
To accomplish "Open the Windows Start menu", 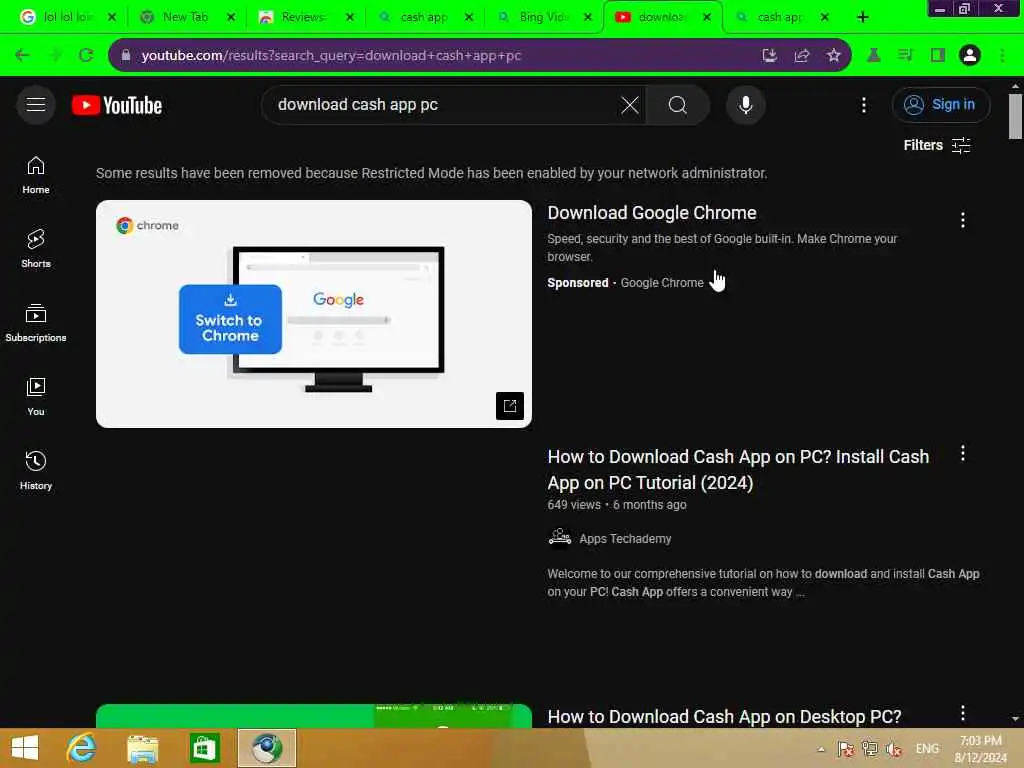I will tap(25, 748).
